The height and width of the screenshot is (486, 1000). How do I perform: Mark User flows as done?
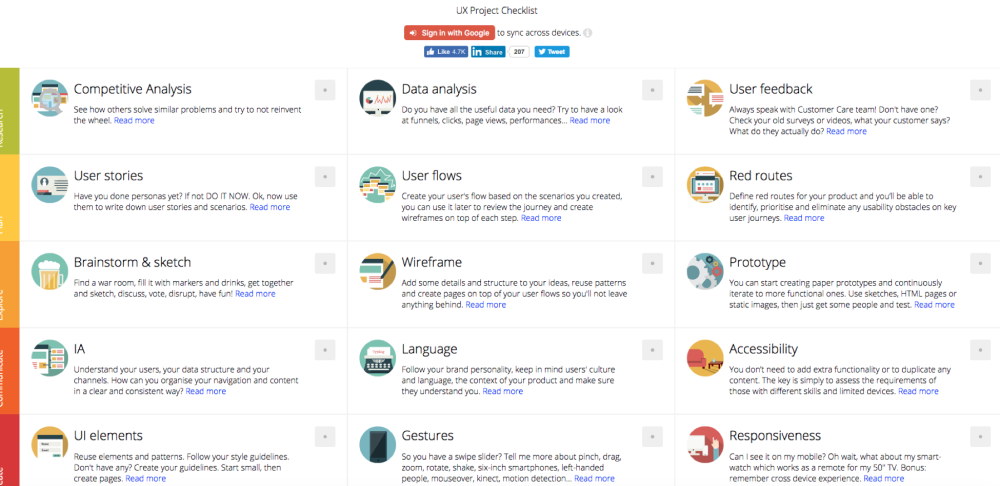[652, 177]
